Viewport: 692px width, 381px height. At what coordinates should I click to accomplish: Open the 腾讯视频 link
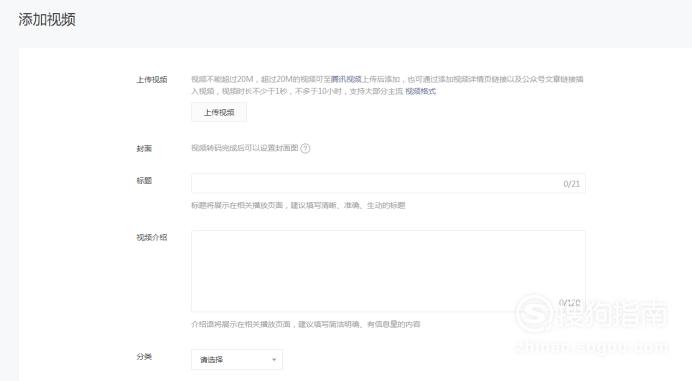(x=346, y=79)
